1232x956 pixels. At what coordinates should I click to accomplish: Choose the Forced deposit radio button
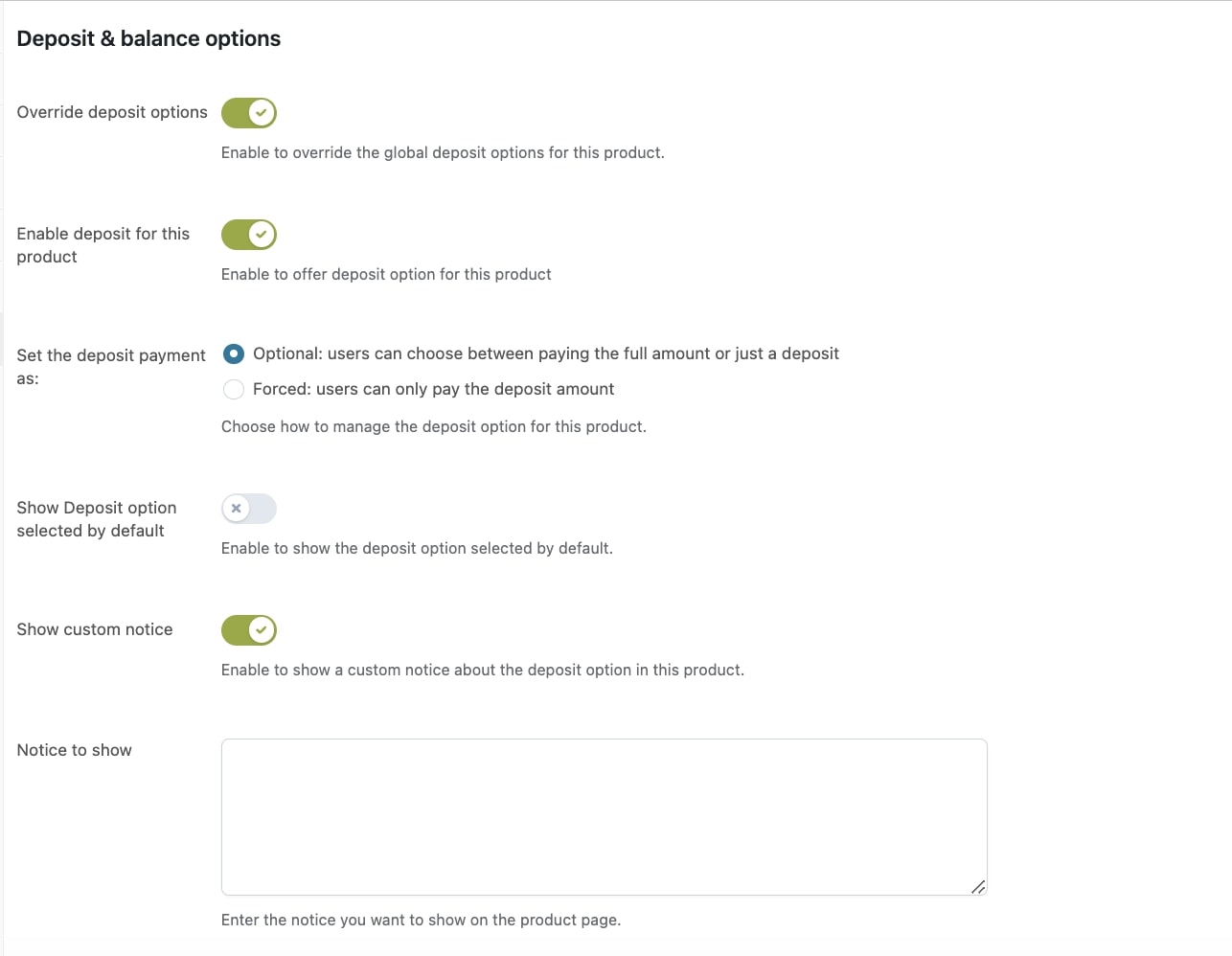point(234,389)
